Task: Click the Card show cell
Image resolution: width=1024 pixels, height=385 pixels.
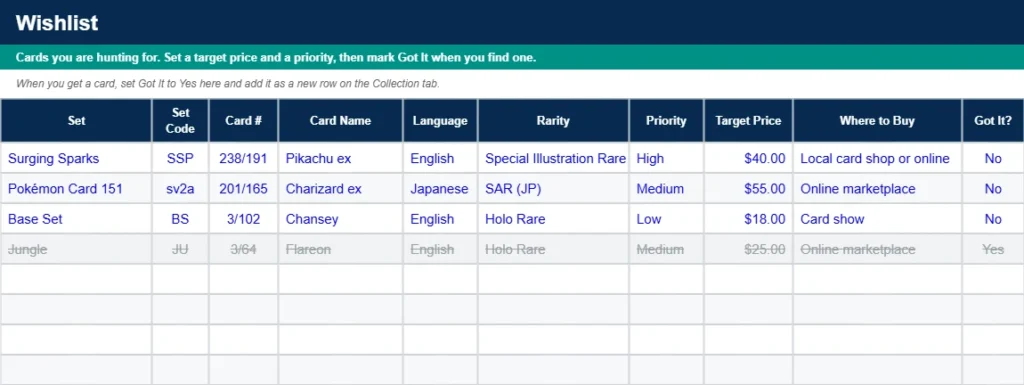Action: pyautogui.click(x=877, y=219)
